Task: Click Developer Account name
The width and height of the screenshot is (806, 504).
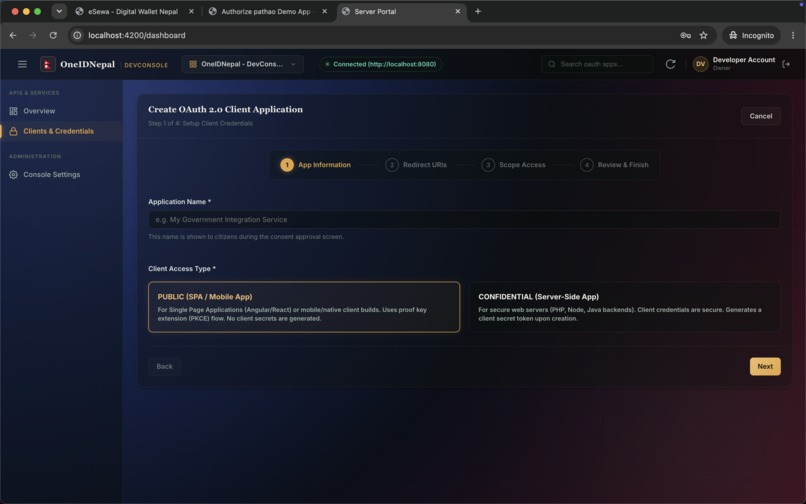Action: click(743, 60)
